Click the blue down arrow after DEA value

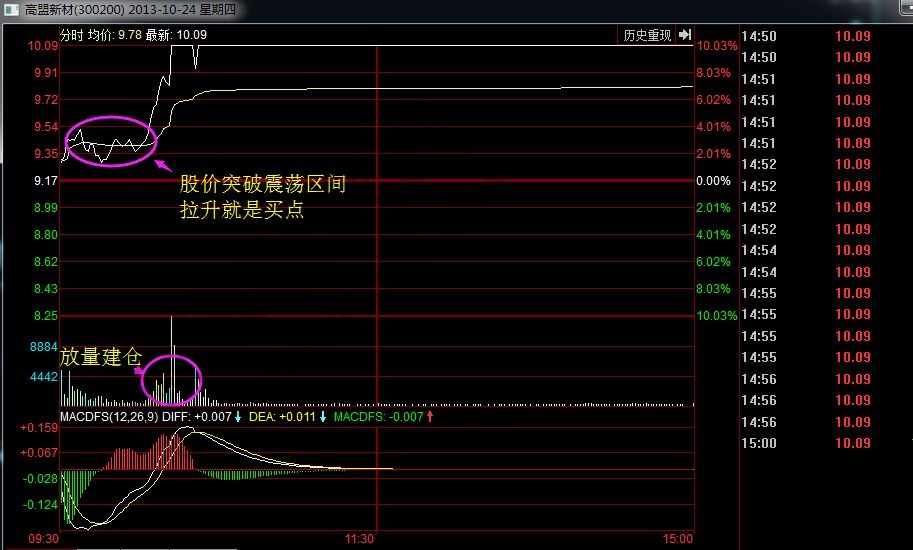pos(323,416)
